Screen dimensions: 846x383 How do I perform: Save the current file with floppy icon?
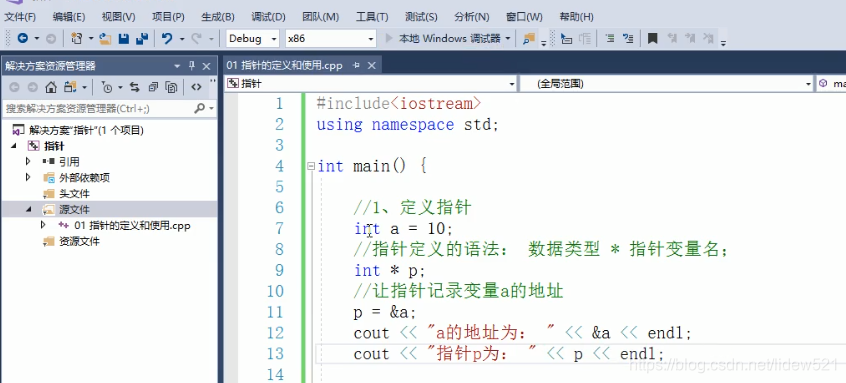coord(124,38)
